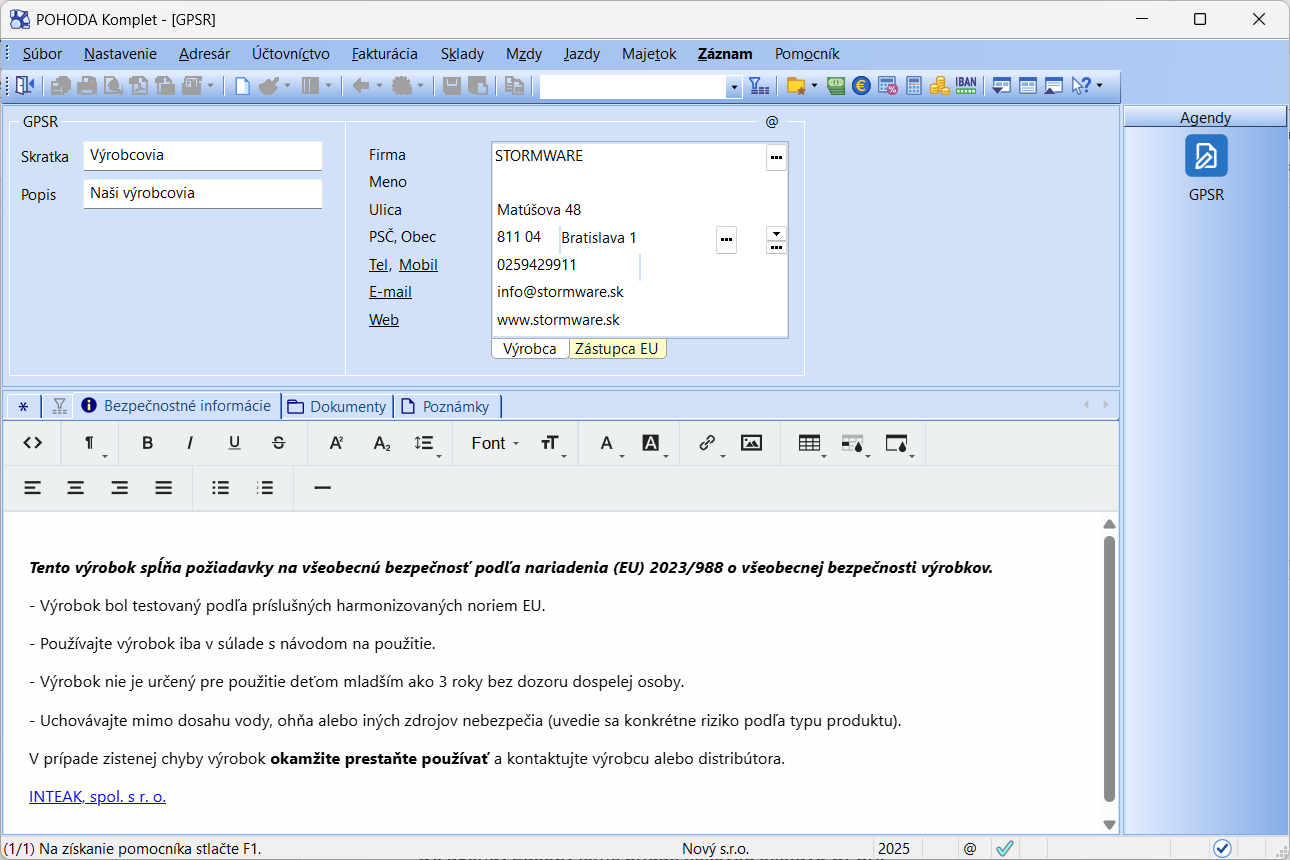1290x860 pixels.
Task: Open the Font family dropdown
Action: 495,443
